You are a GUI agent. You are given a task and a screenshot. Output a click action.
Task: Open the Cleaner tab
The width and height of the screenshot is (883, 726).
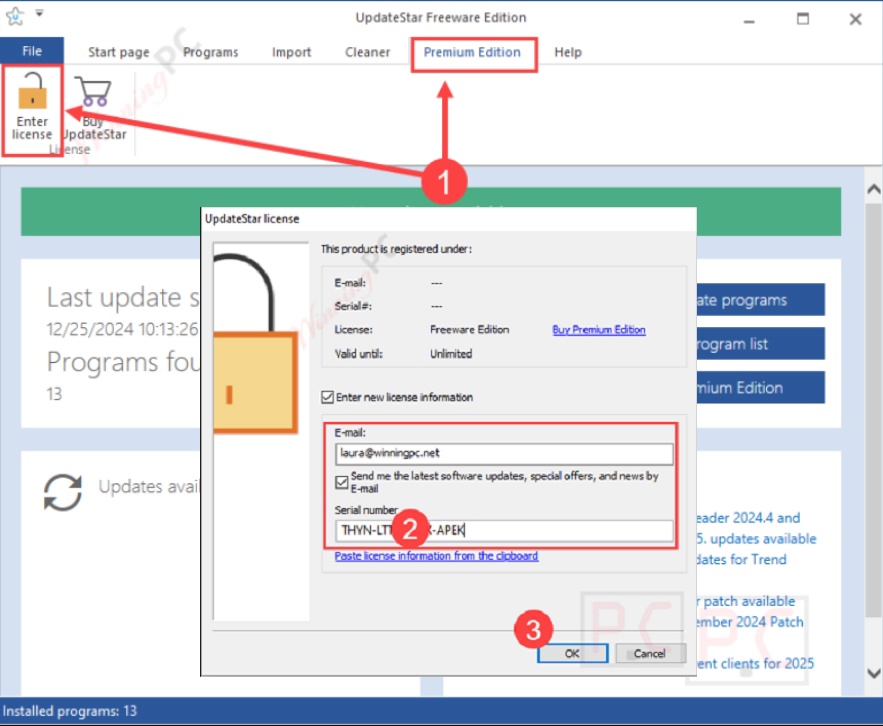point(367,52)
